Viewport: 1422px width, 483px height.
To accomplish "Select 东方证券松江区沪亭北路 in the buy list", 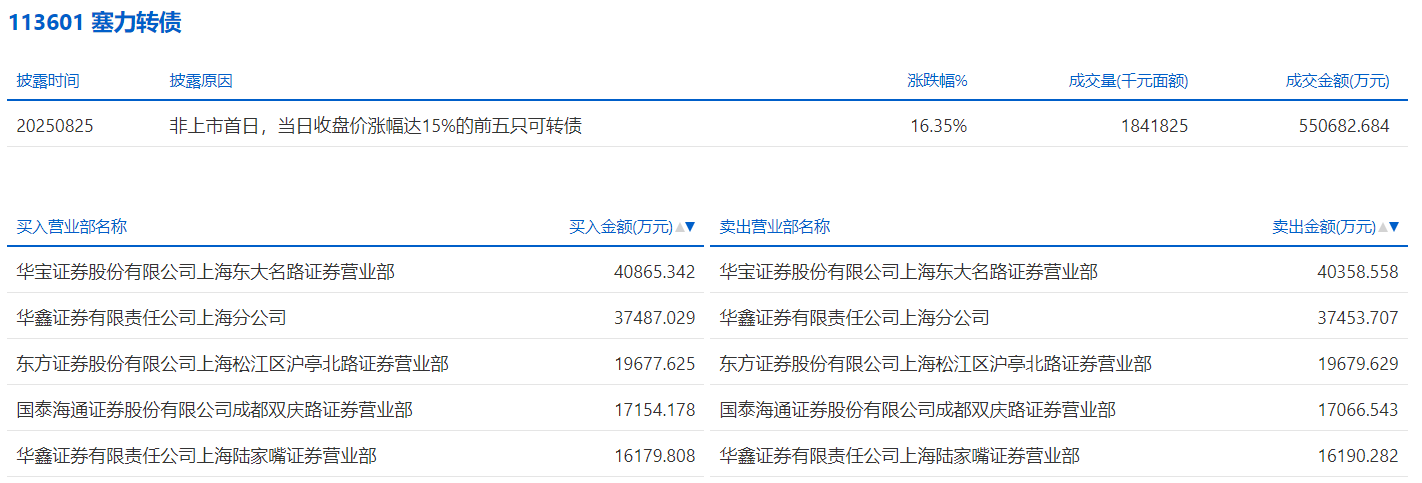I will (233, 364).
